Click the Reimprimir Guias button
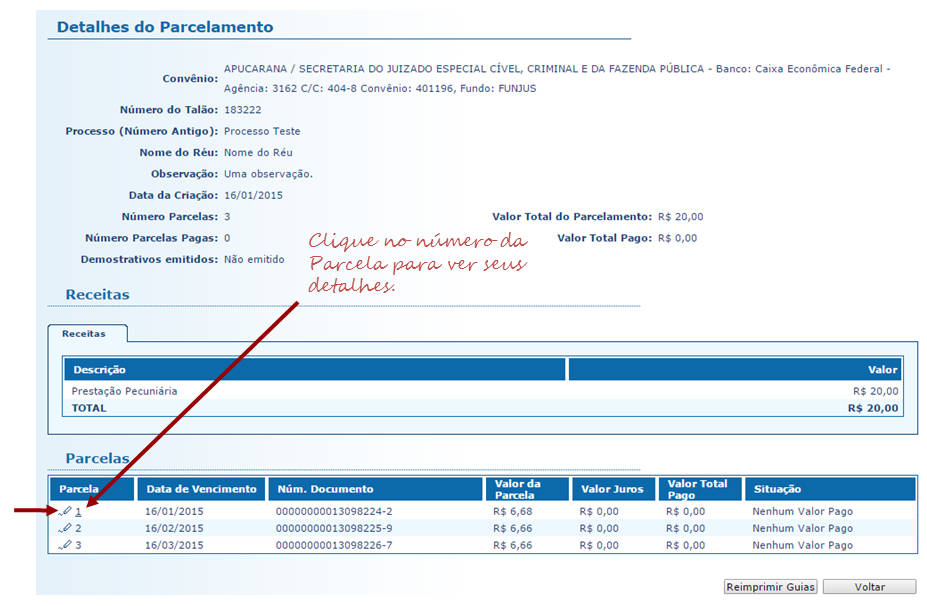927x606 pixels. (x=770, y=586)
